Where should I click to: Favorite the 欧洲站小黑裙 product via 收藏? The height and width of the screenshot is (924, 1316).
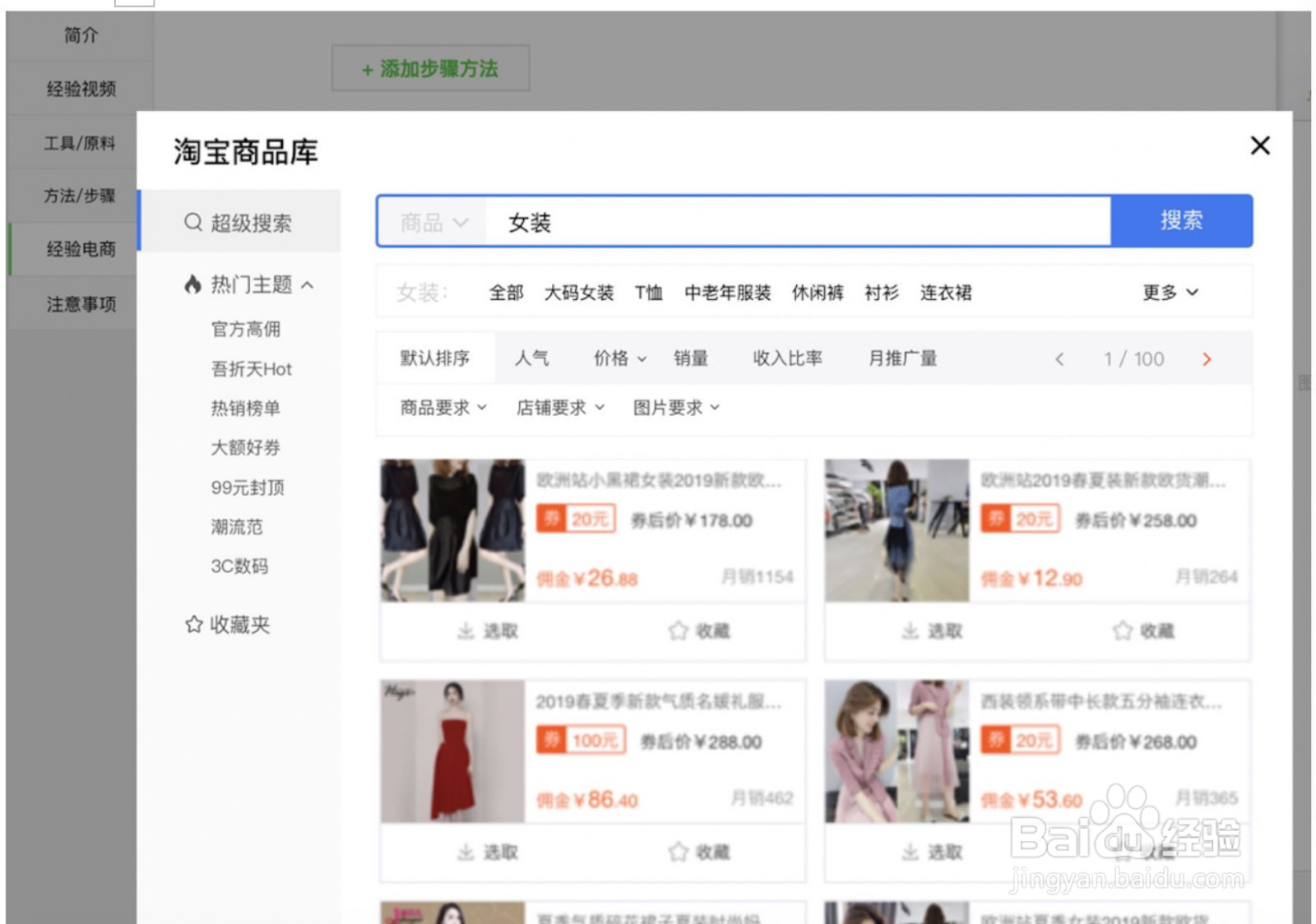[699, 631]
